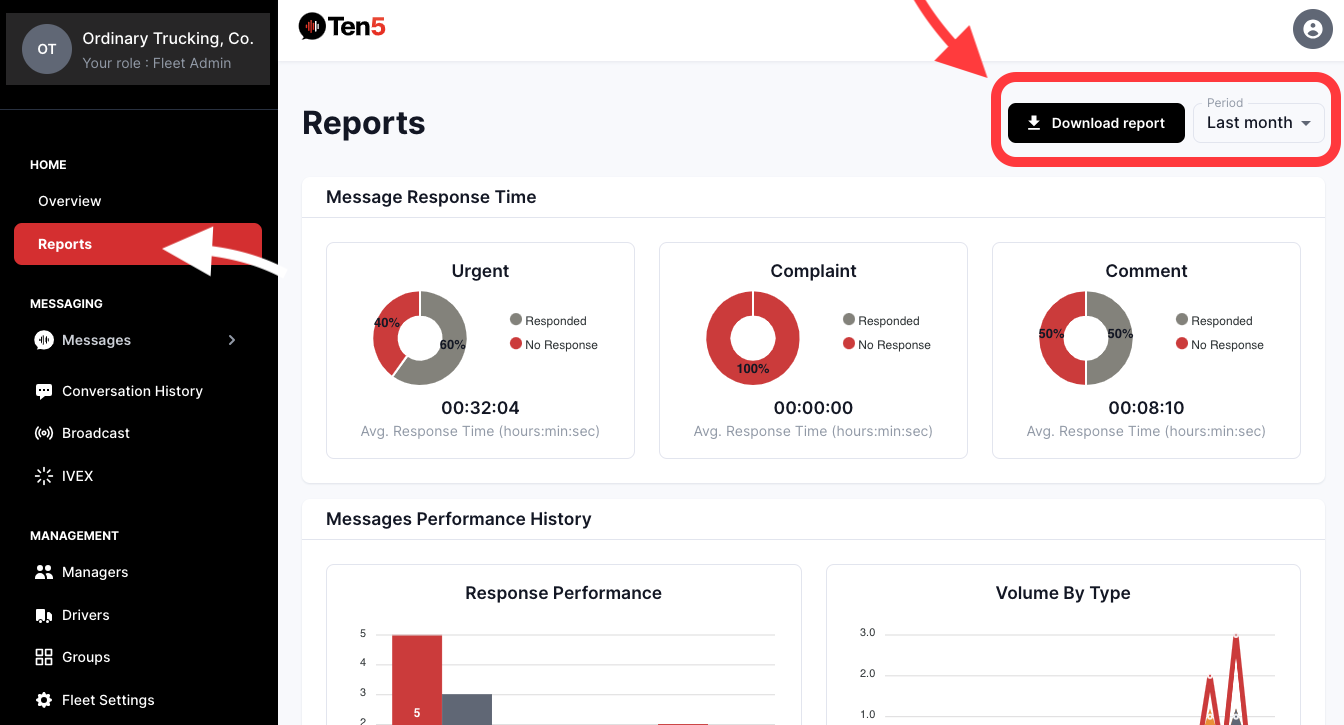This screenshot has width=1344, height=725.
Task: Click the Messages Performance History heading
Action: click(x=459, y=519)
